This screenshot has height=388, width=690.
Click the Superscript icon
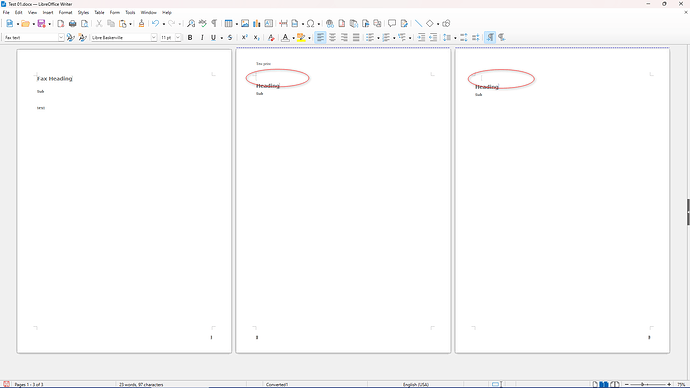(245, 38)
